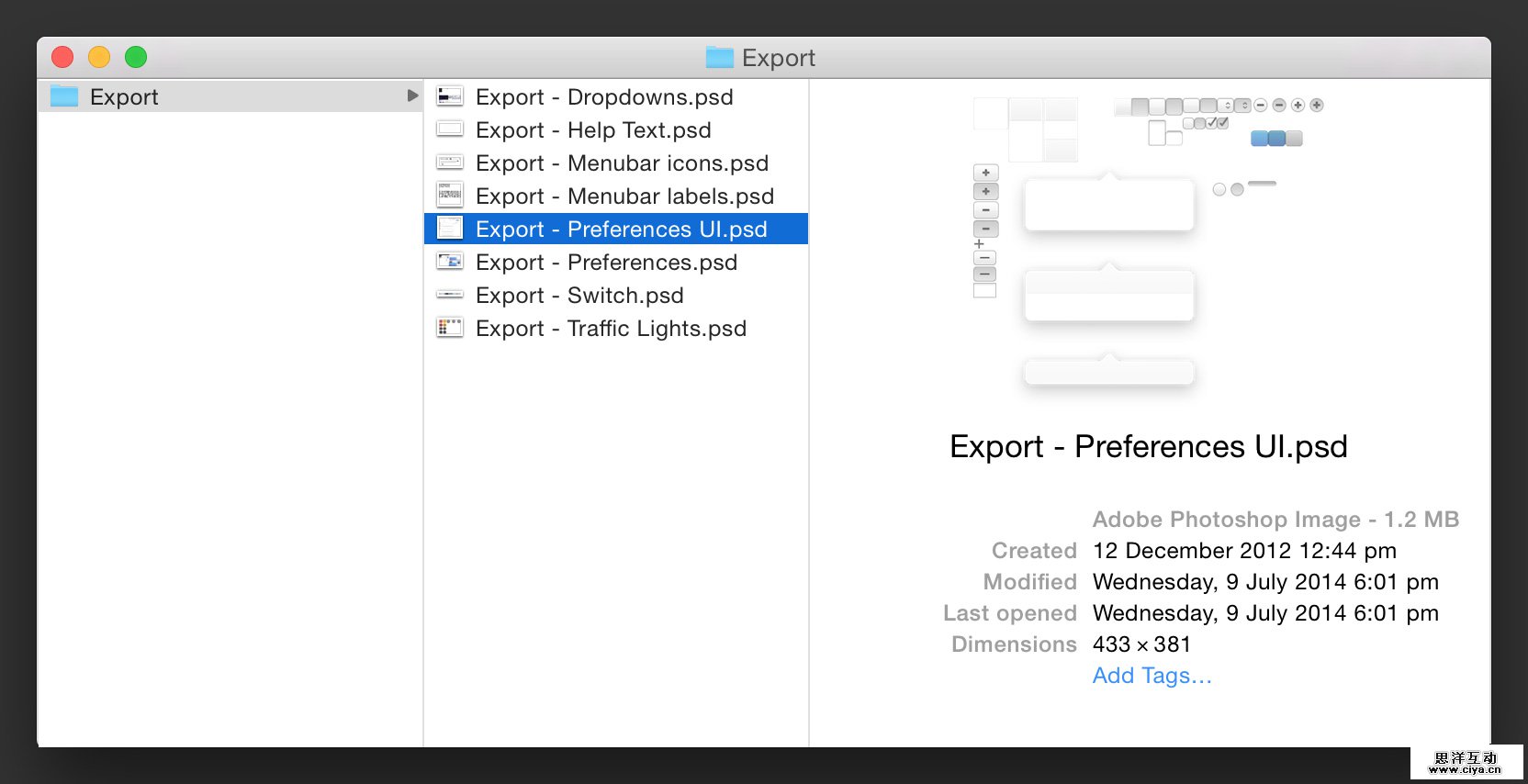
Task: Click the Preferences.psd file thumbnail icon
Action: pyautogui.click(x=449, y=262)
